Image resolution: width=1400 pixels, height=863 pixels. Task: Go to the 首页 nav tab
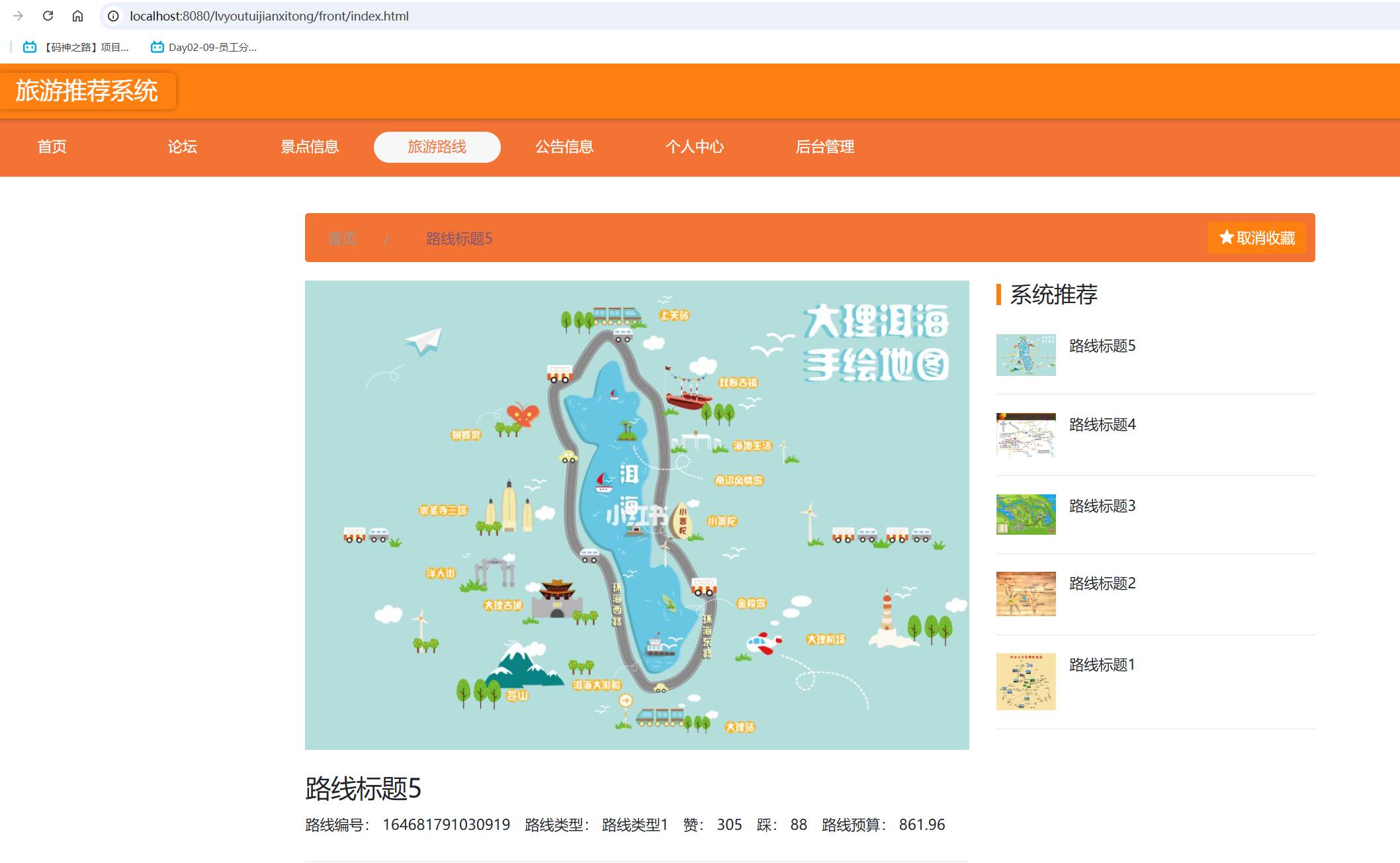pos(52,147)
